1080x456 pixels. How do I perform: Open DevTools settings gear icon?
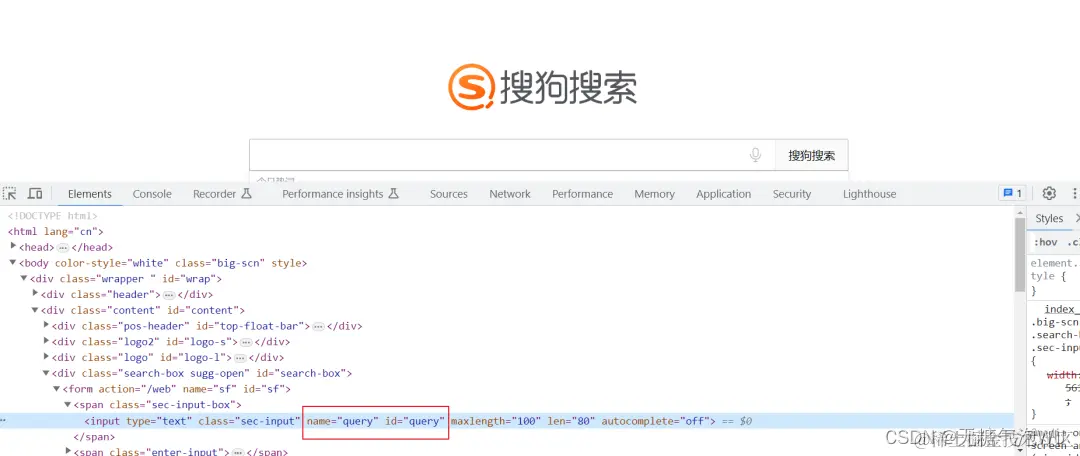pos(1049,194)
